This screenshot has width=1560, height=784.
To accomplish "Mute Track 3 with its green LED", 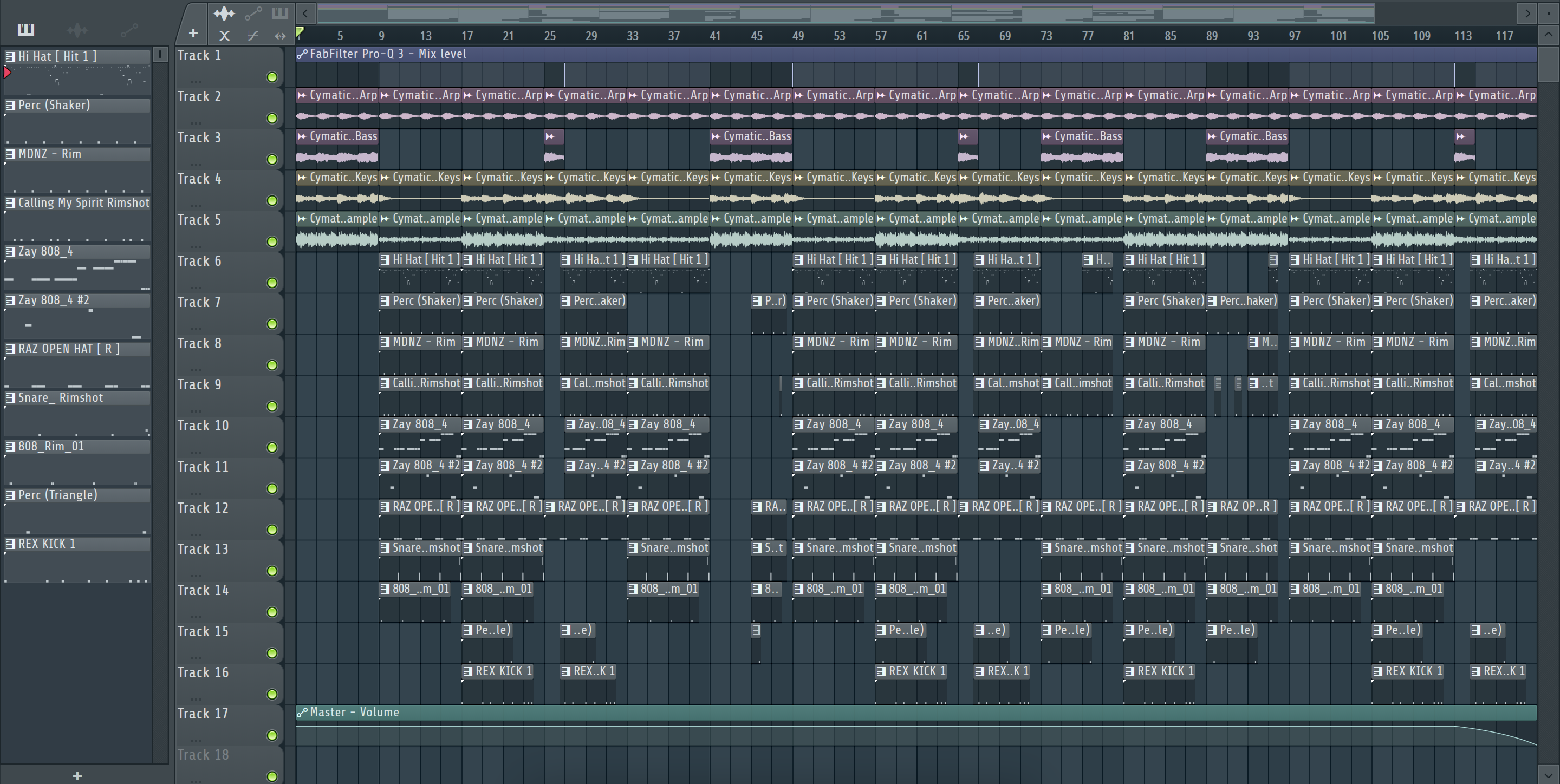I will pyautogui.click(x=272, y=159).
